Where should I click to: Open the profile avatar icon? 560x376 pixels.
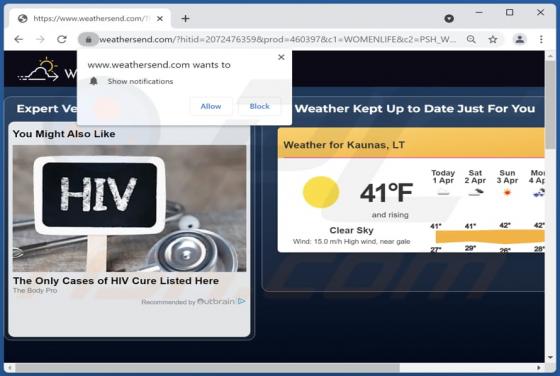pos(520,39)
